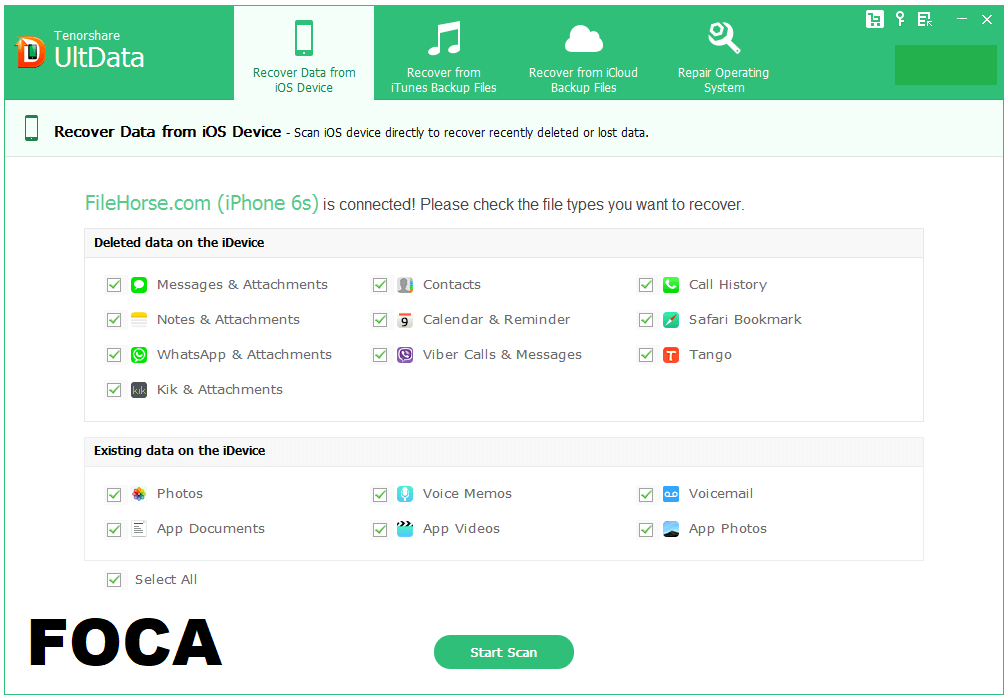This screenshot has width=1008, height=698.
Task: Click the phone icon on Recover Data tab
Action: click(x=304, y=38)
